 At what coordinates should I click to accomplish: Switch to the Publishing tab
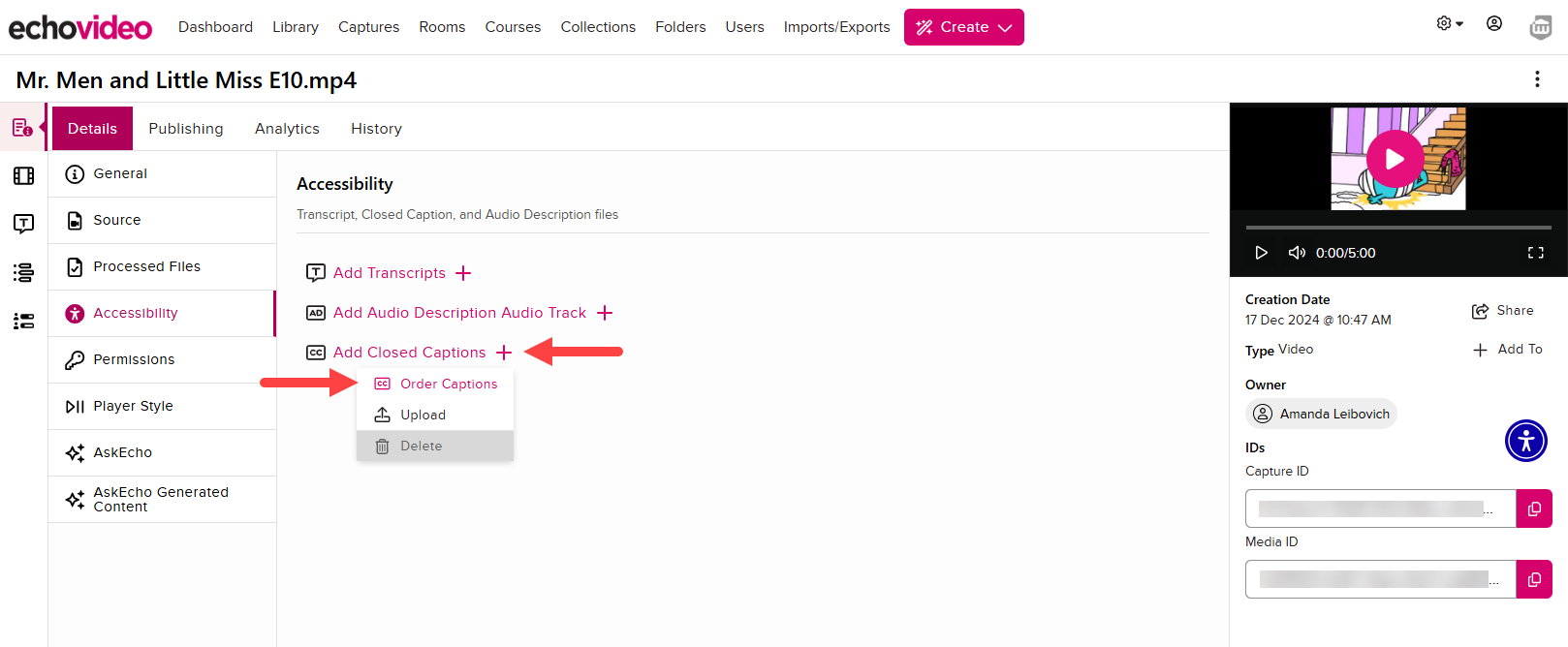tap(185, 129)
